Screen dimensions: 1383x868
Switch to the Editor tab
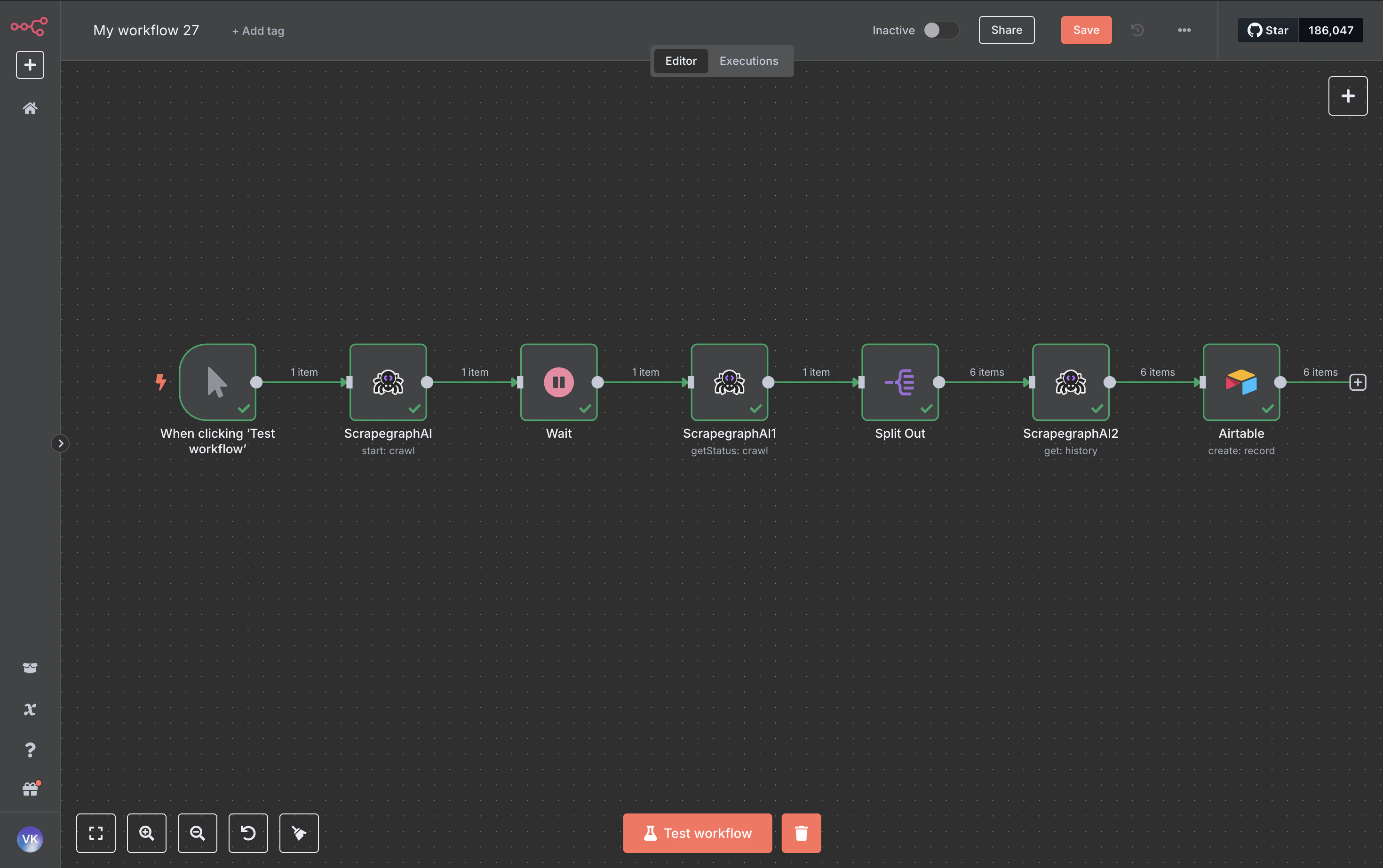681,61
